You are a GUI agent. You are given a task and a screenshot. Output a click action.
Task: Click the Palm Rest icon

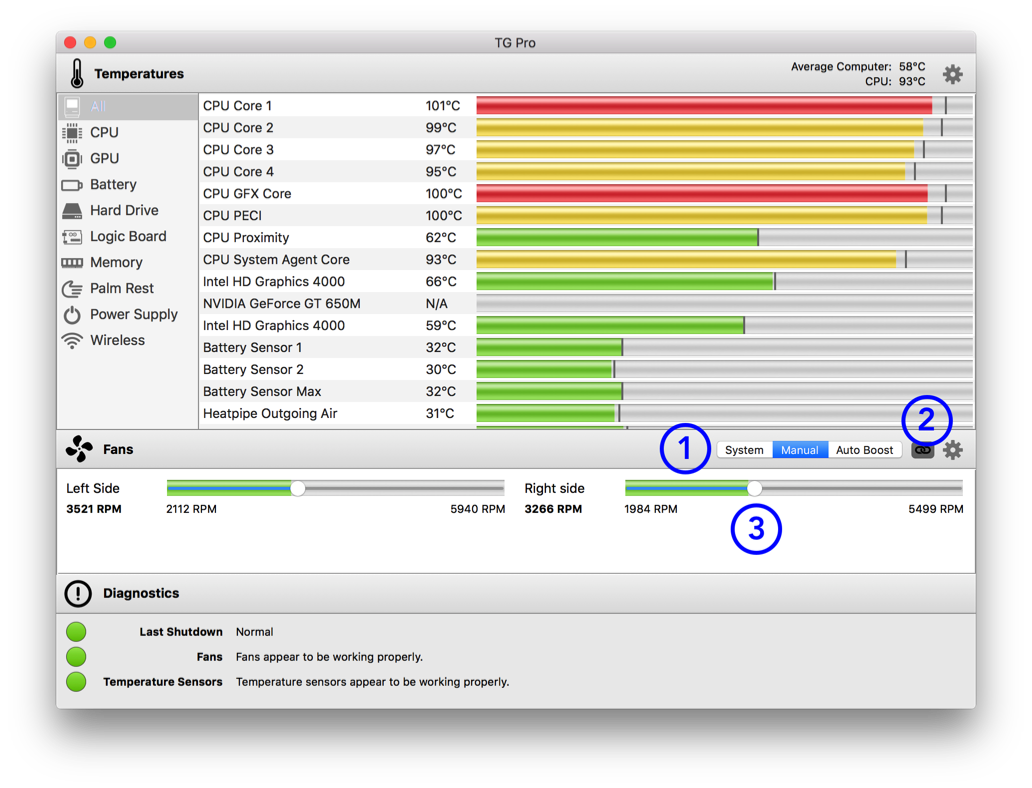click(72, 288)
